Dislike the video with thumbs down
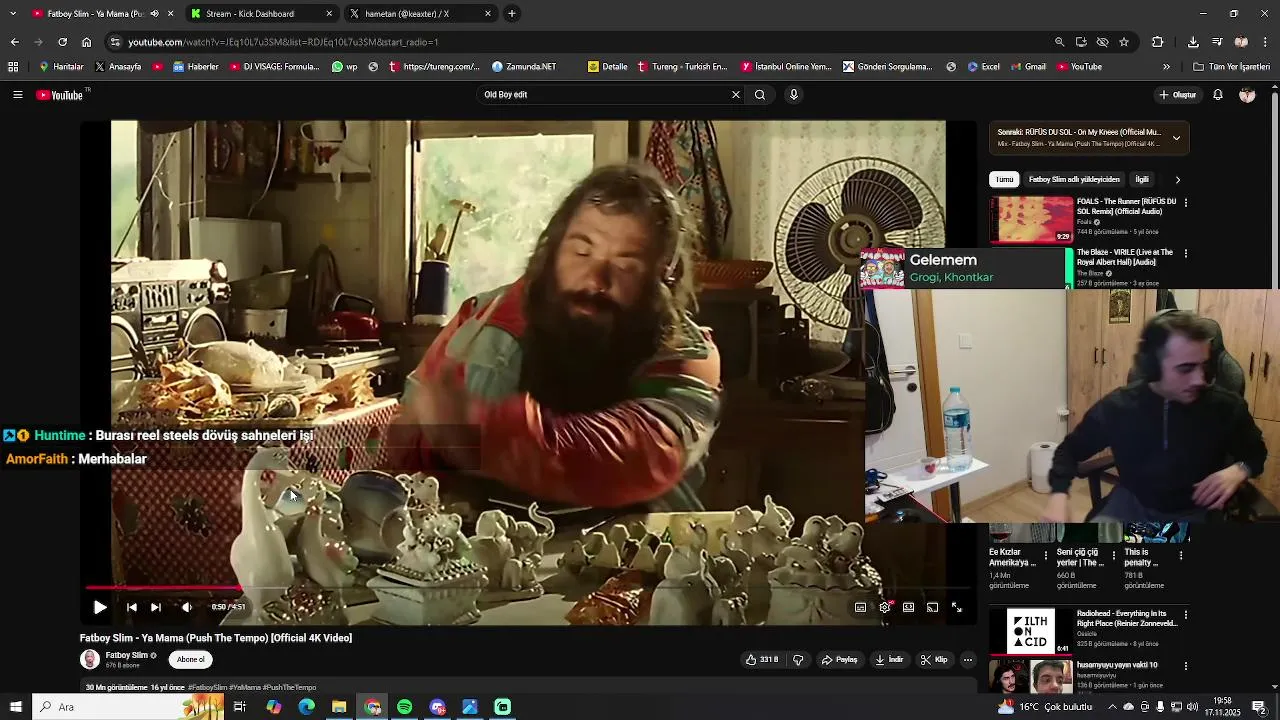 (x=798, y=660)
